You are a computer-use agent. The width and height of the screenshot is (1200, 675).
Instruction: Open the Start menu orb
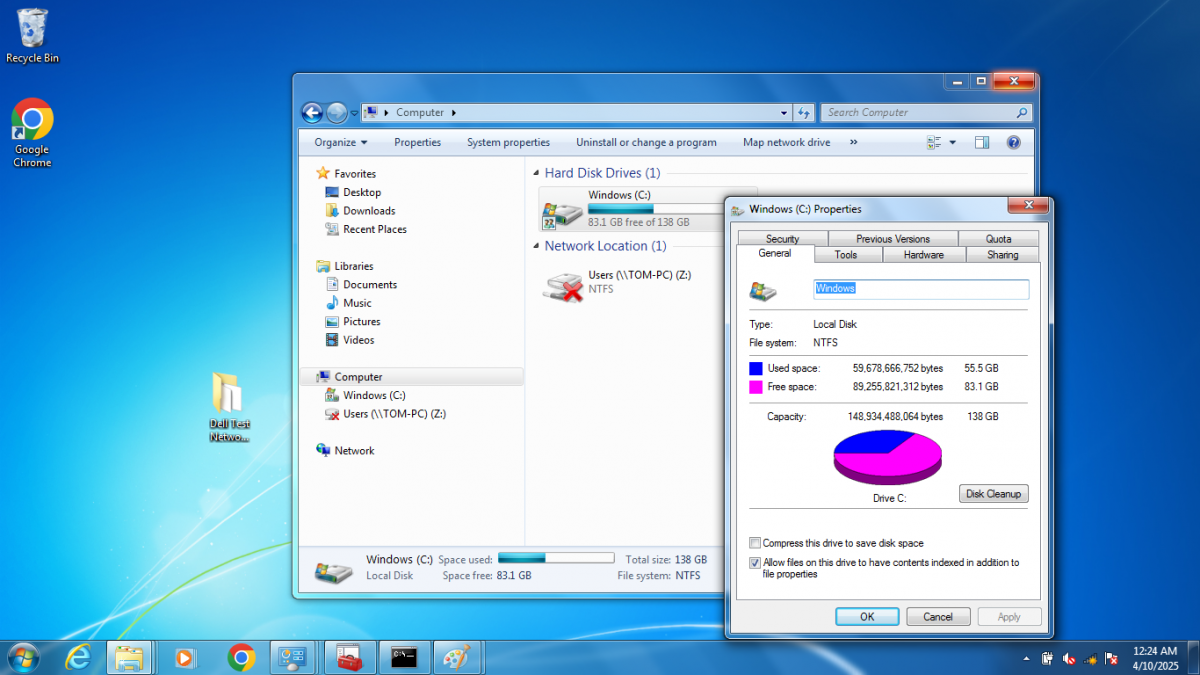tap(23, 657)
